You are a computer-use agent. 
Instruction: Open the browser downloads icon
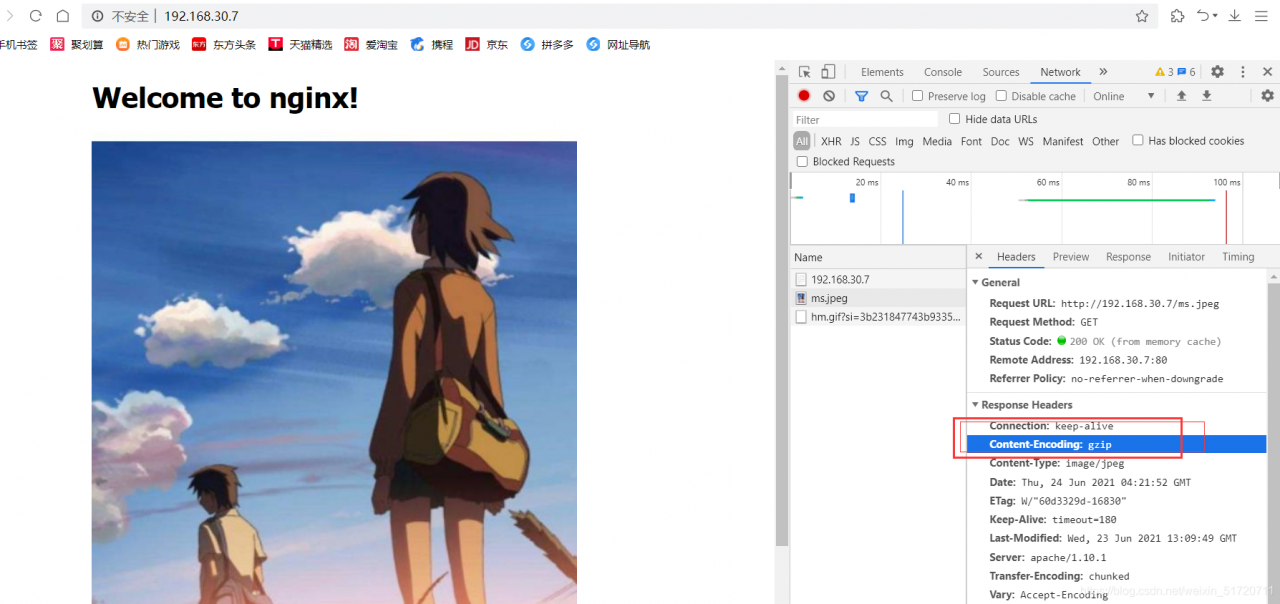click(x=1234, y=16)
